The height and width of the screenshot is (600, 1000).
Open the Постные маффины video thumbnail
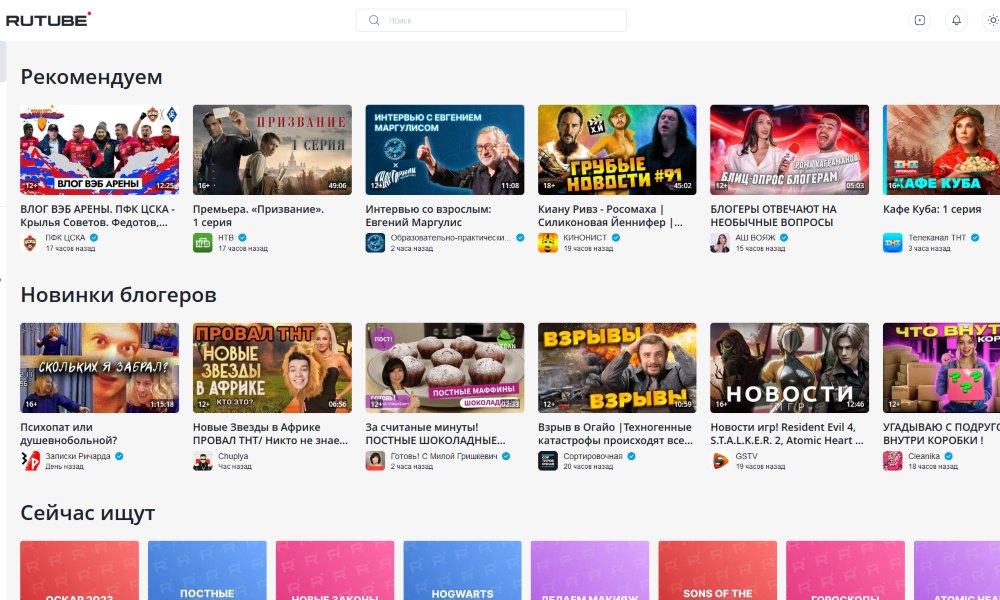(x=444, y=367)
